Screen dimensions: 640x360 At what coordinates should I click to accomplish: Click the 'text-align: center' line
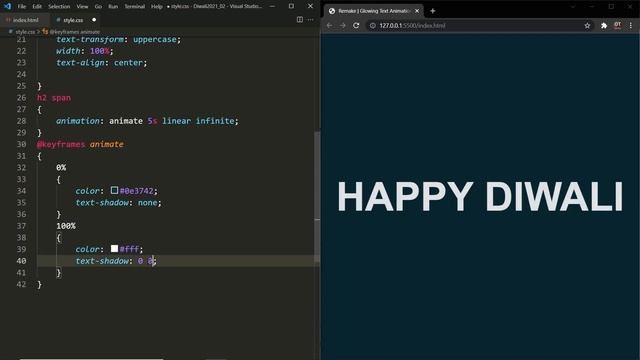pos(102,62)
